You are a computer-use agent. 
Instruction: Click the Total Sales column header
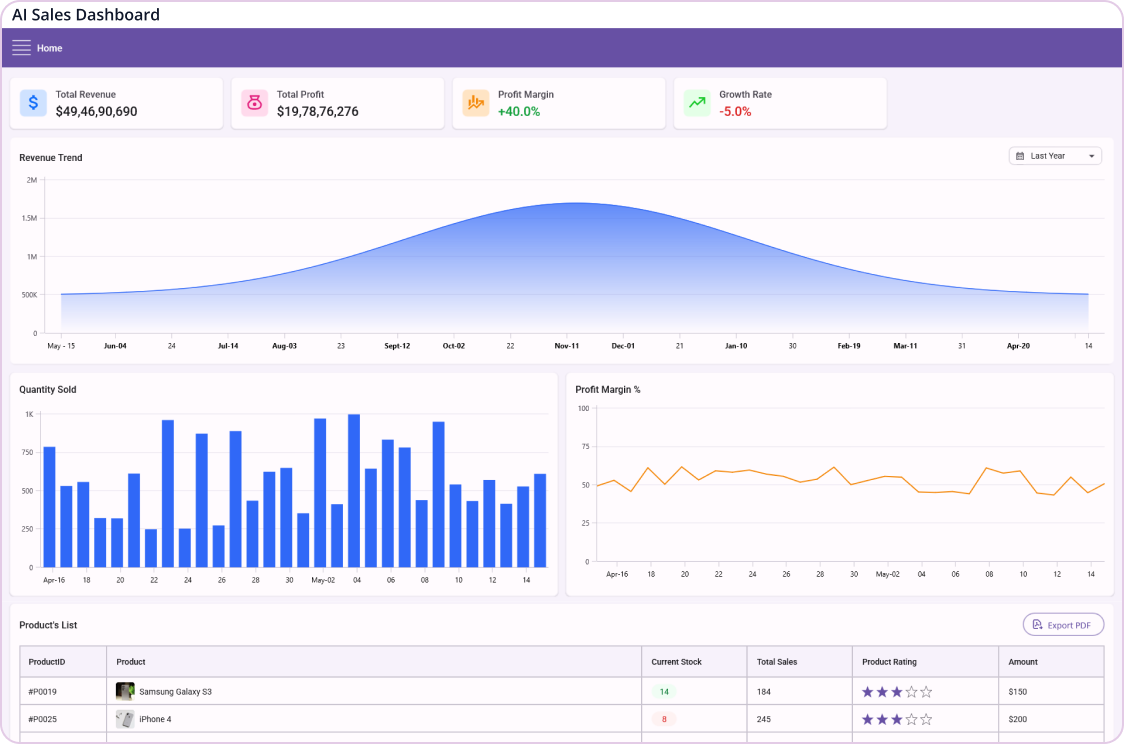coord(800,662)
